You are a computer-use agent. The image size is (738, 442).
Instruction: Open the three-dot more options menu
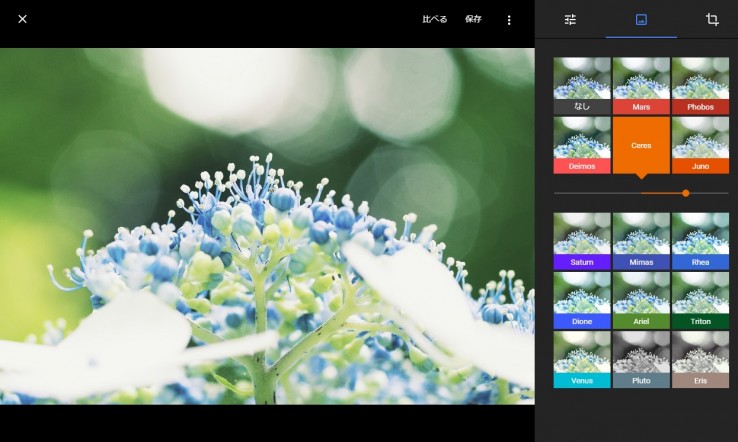508,20
